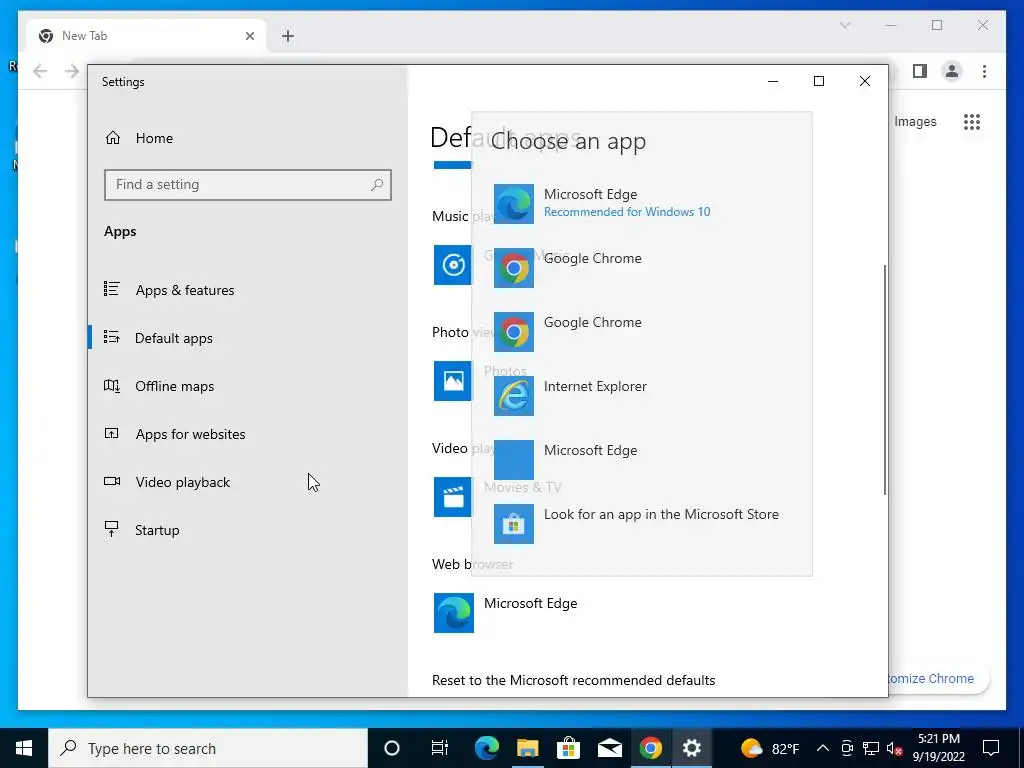Open the Chrome profile avatar menu

[x=952, y=71]
